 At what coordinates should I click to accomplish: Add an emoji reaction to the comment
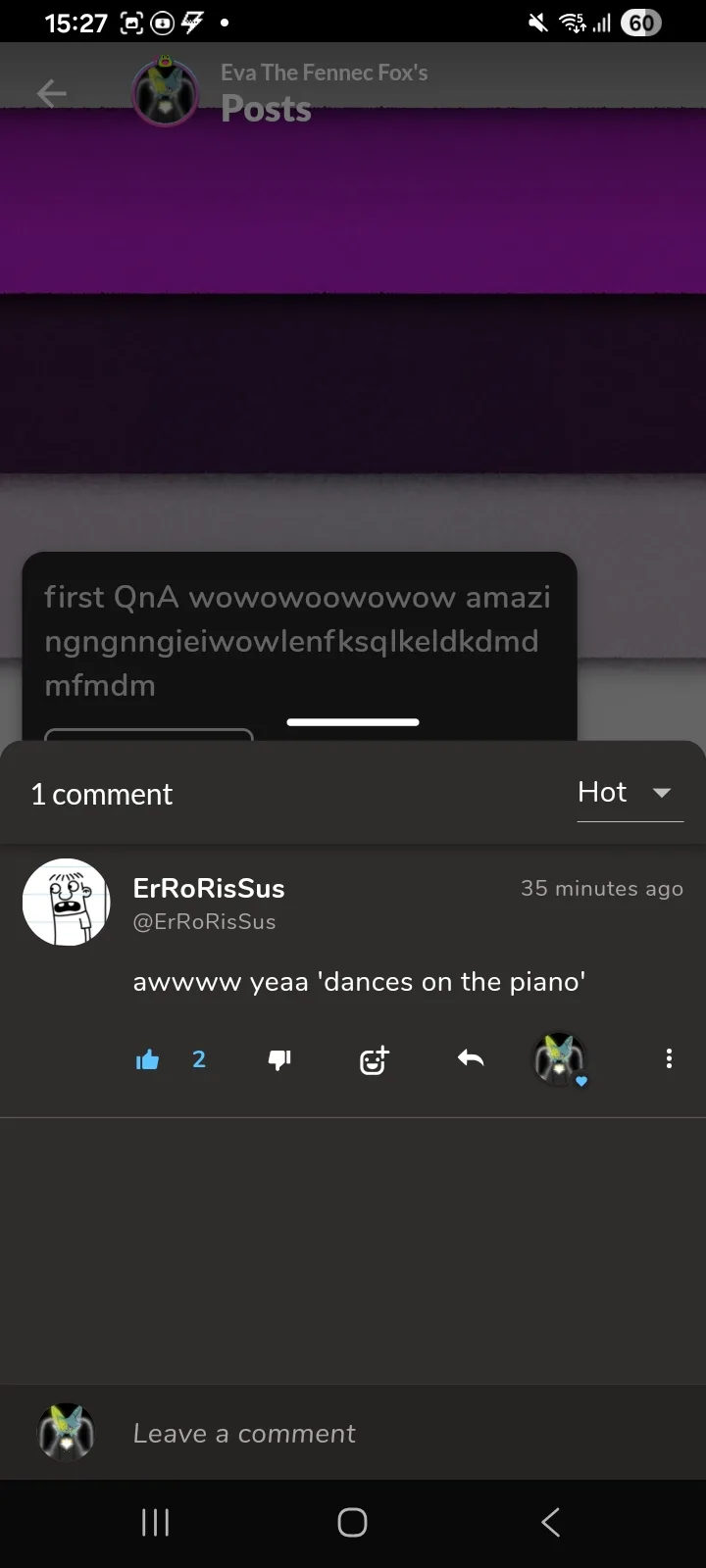point(374,1059)
